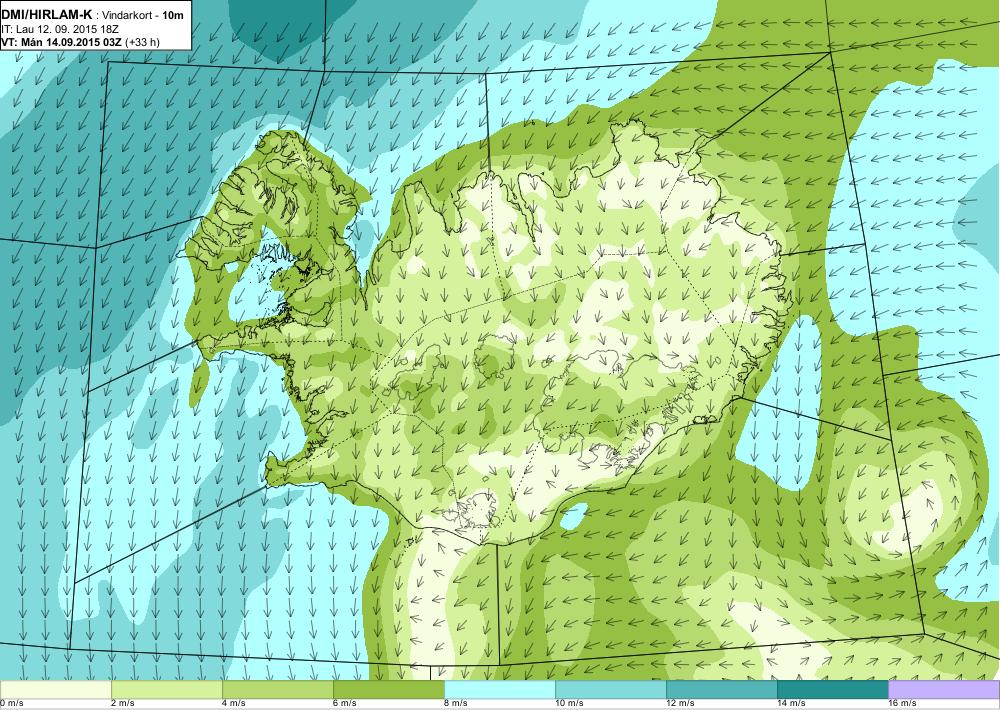1000x710 pixels.
Task: Click the "16 m/s" legend label
Action: point(902,704)
